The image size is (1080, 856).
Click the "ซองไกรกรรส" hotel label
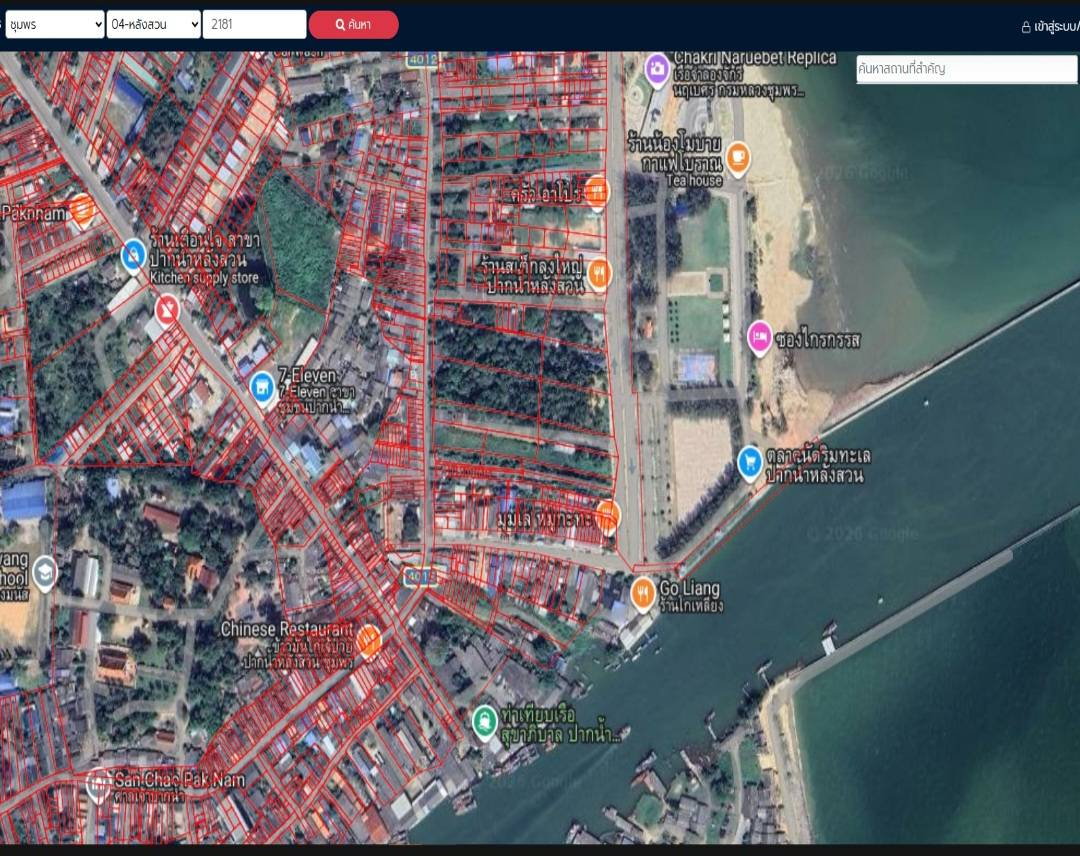pos(818,340)
